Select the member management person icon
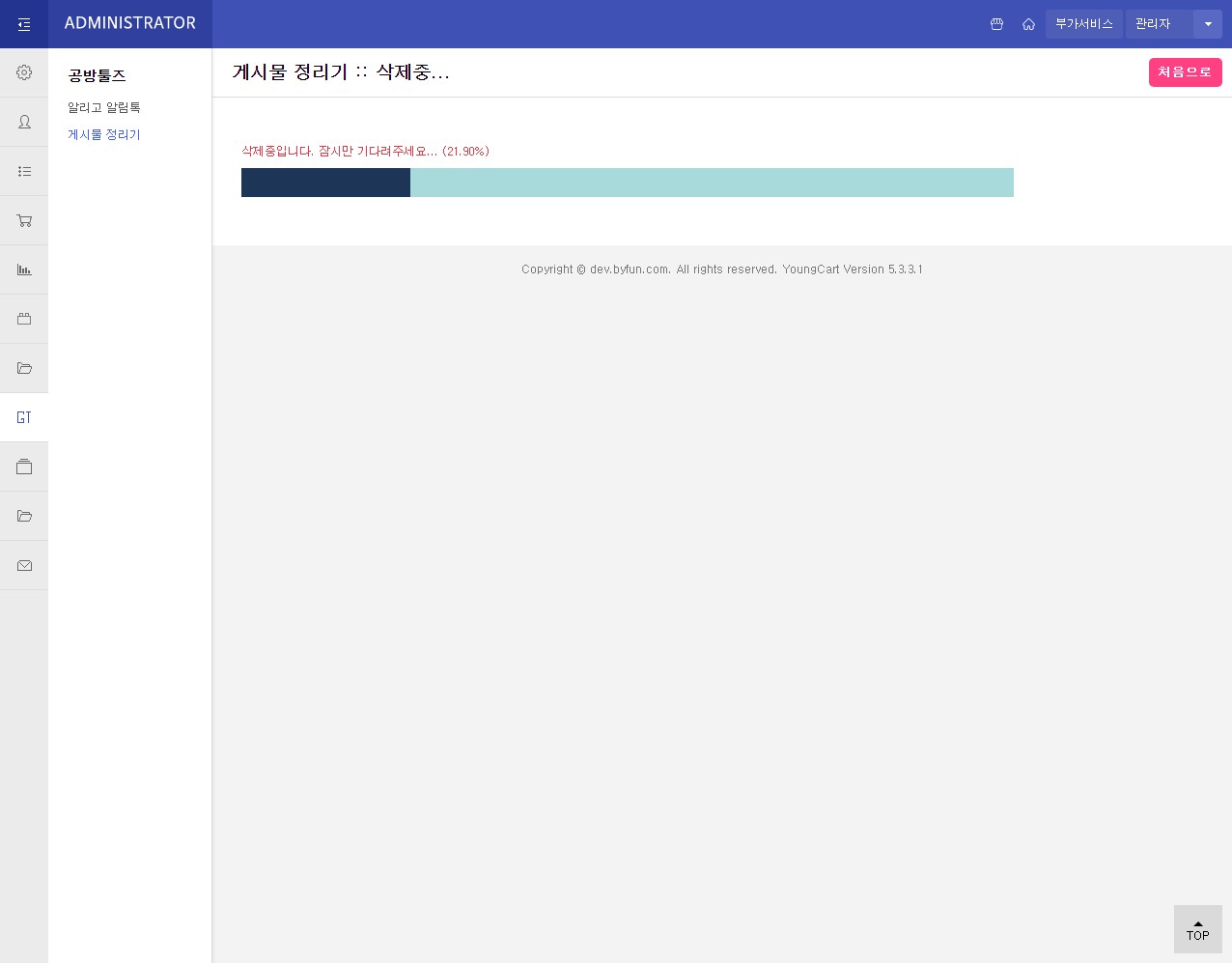Screen dimensions: 1232x963 coord(24,122)
